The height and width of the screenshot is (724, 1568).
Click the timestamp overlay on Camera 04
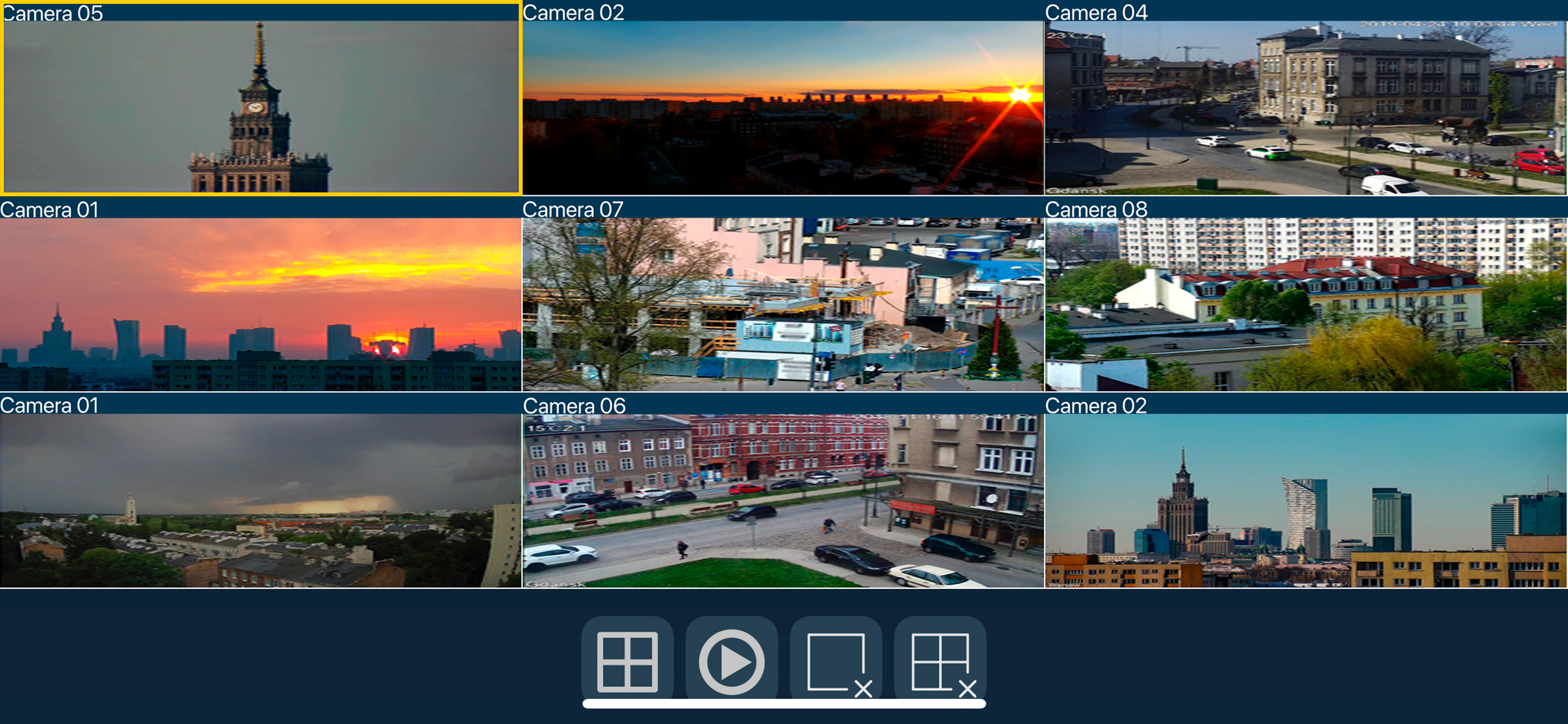pyautogui.click(x=1458, y=24)
